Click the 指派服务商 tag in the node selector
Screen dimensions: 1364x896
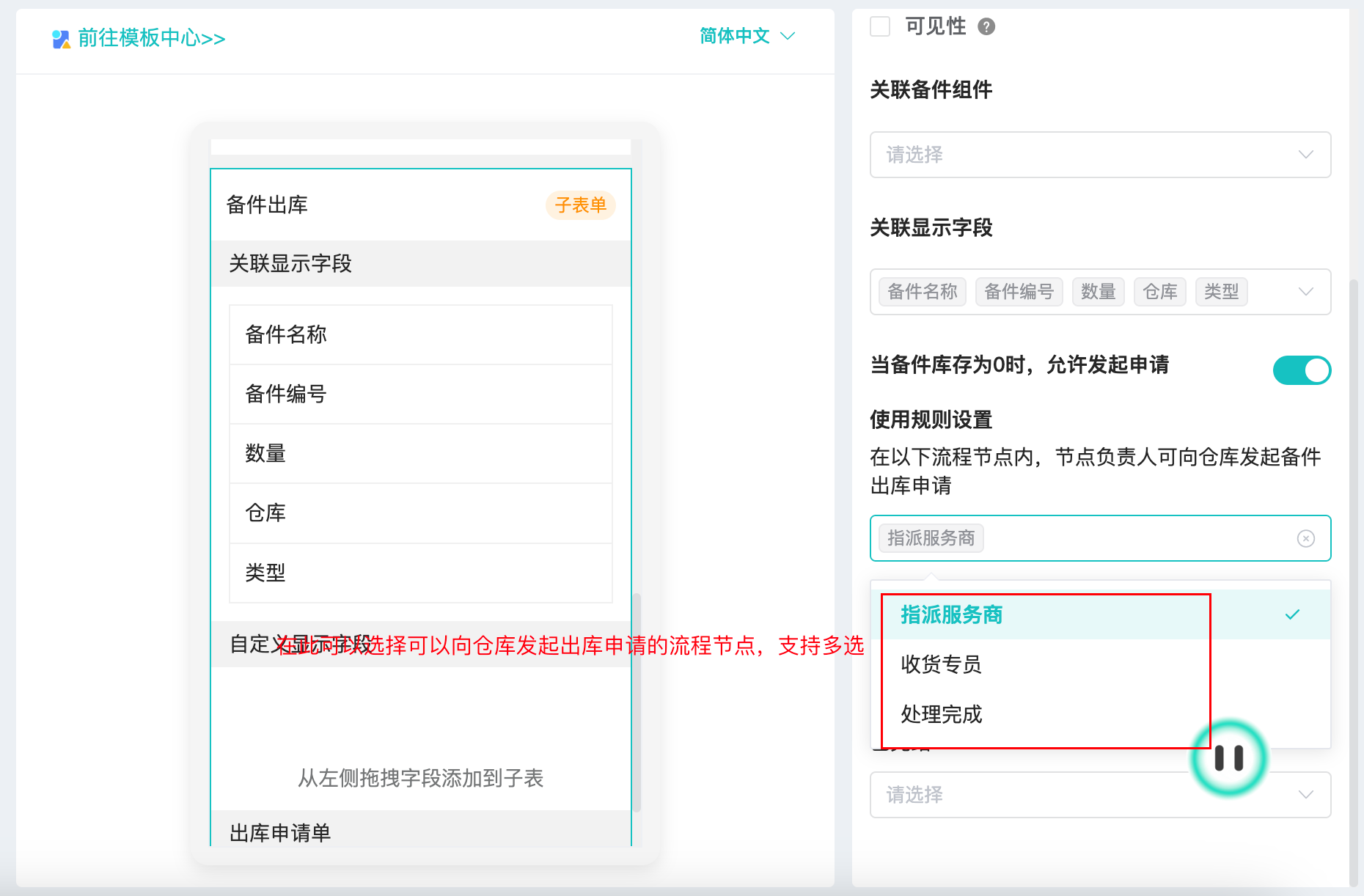[931, 538]
